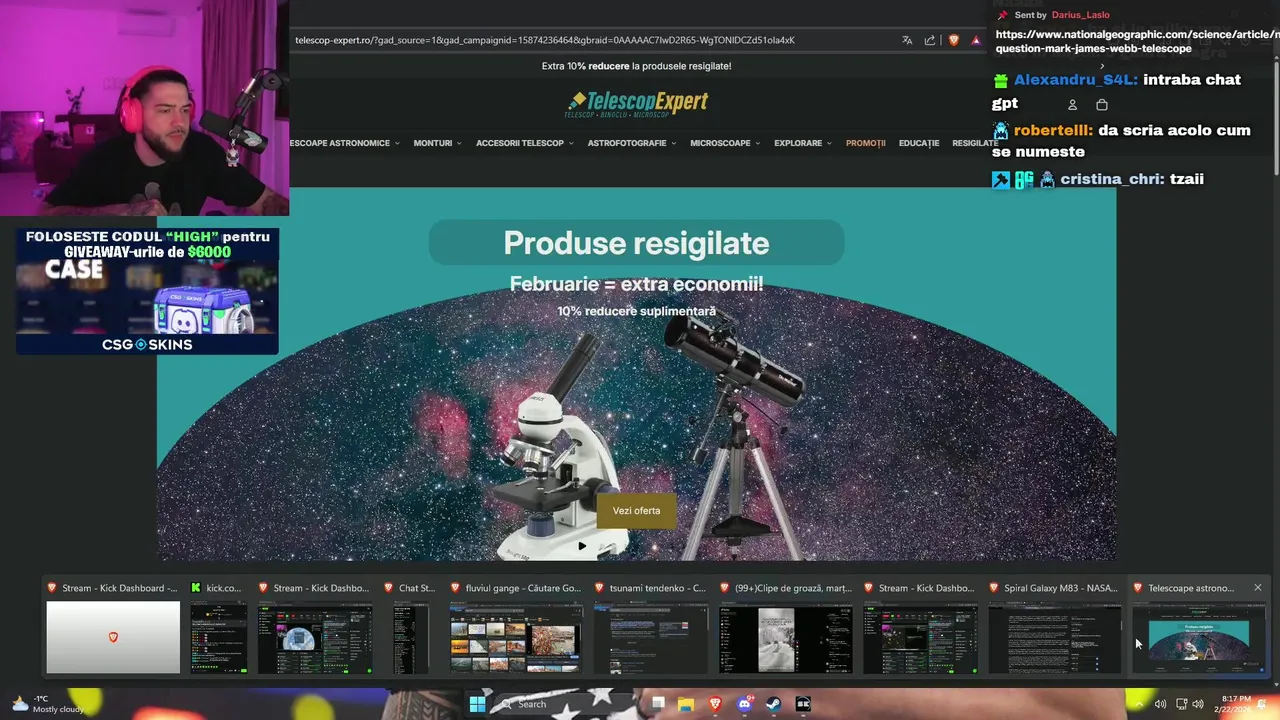Image resolution: width=1280 pixels, height=720 pixels.
Task: Open the browser translate page icon
Action: coord(907,40)
